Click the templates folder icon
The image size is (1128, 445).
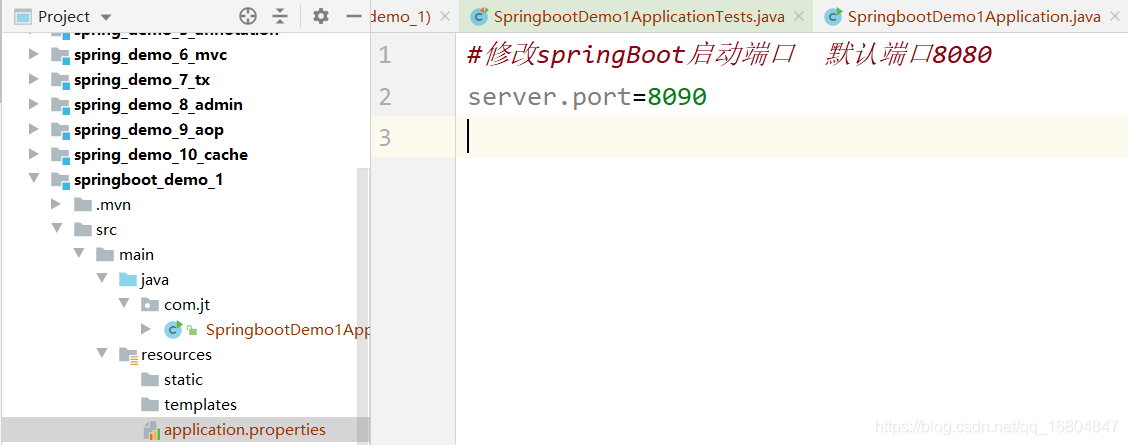(x=150, y=405)
